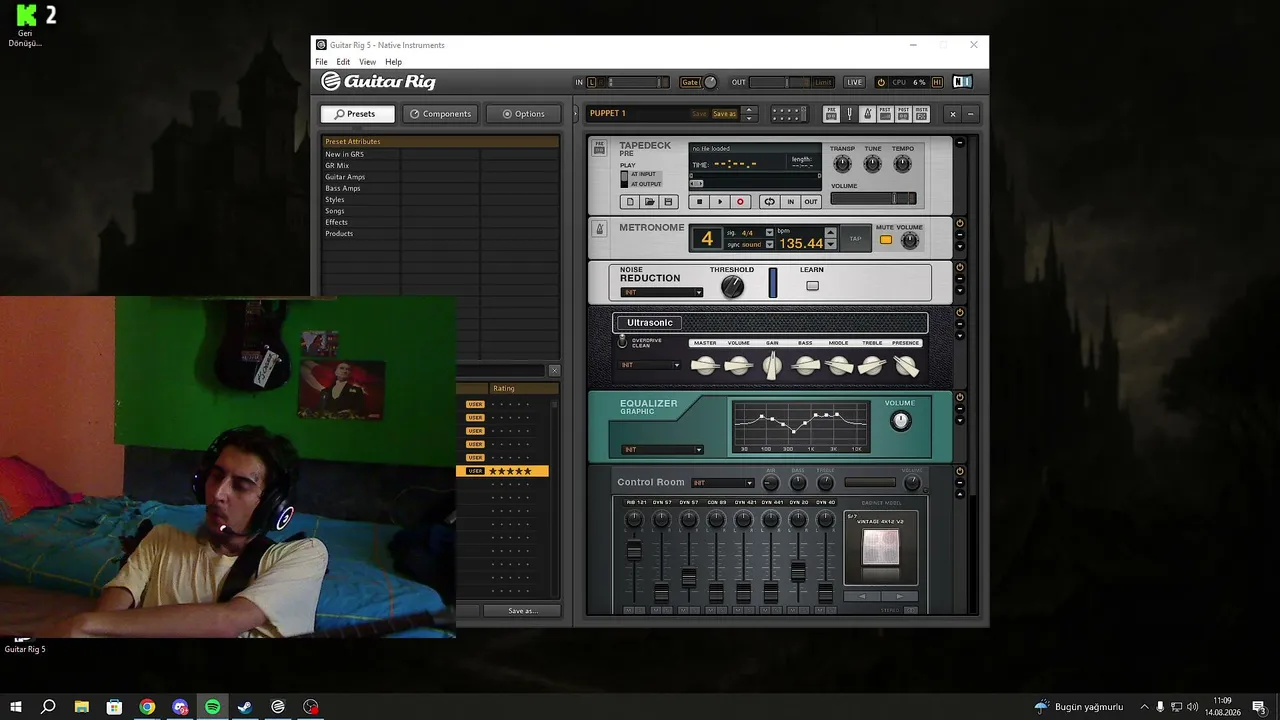Viewport: 1280px width, 720px height.
Task: Open the metronome sync sound dropdown
Action: 769,245
